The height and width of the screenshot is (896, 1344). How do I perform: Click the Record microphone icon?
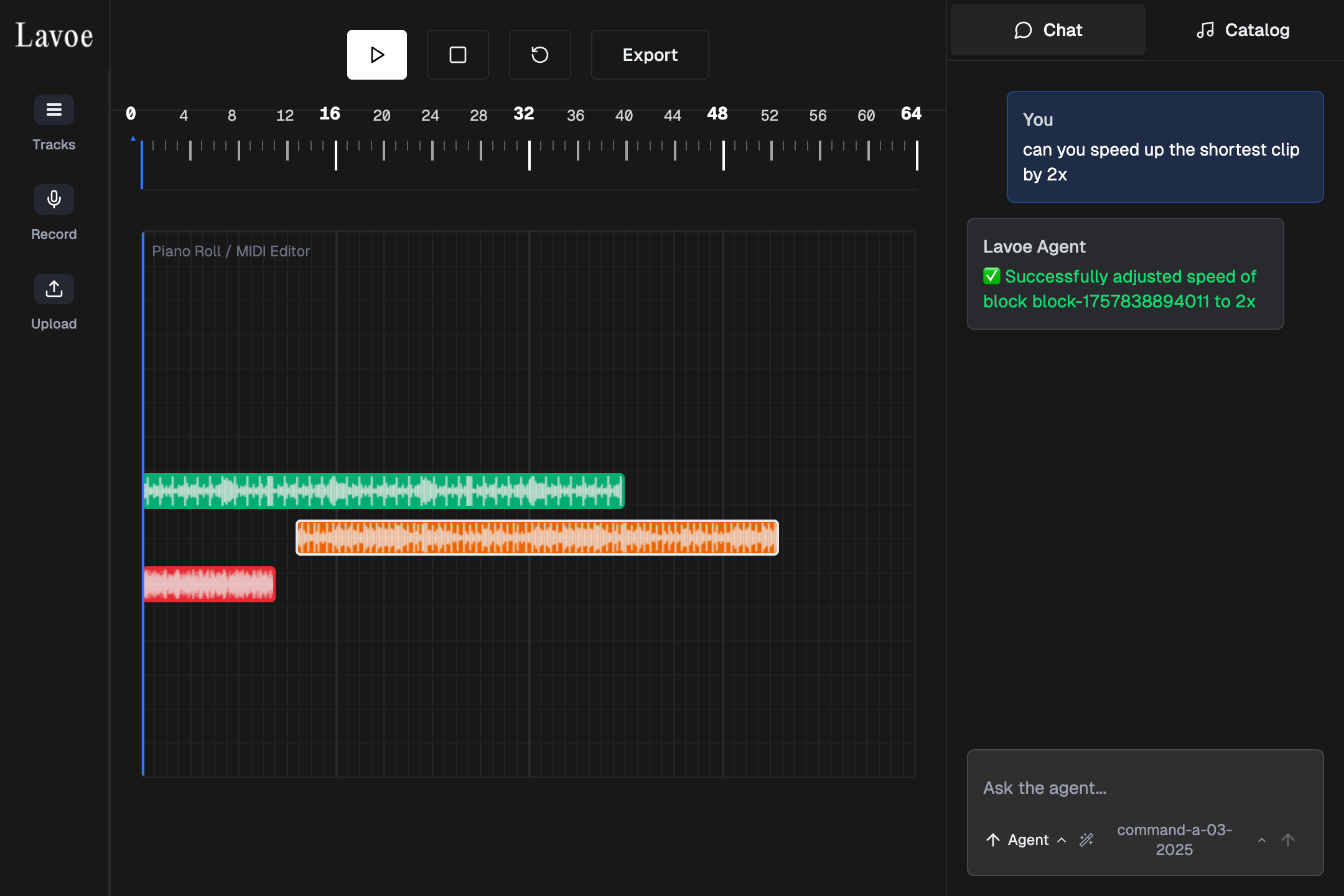(x=54, y=200)
